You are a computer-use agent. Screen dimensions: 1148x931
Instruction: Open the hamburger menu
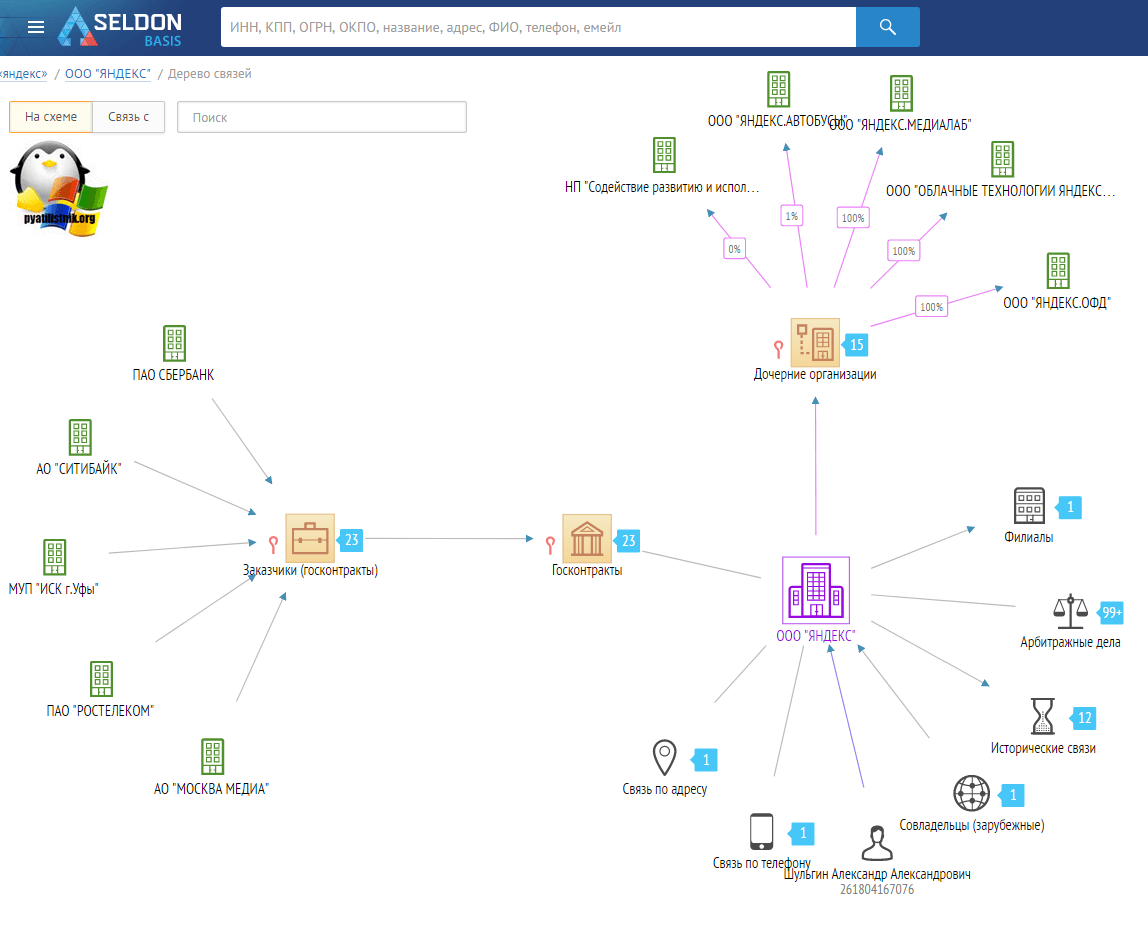pyautogui.click(x=36, y=27)
